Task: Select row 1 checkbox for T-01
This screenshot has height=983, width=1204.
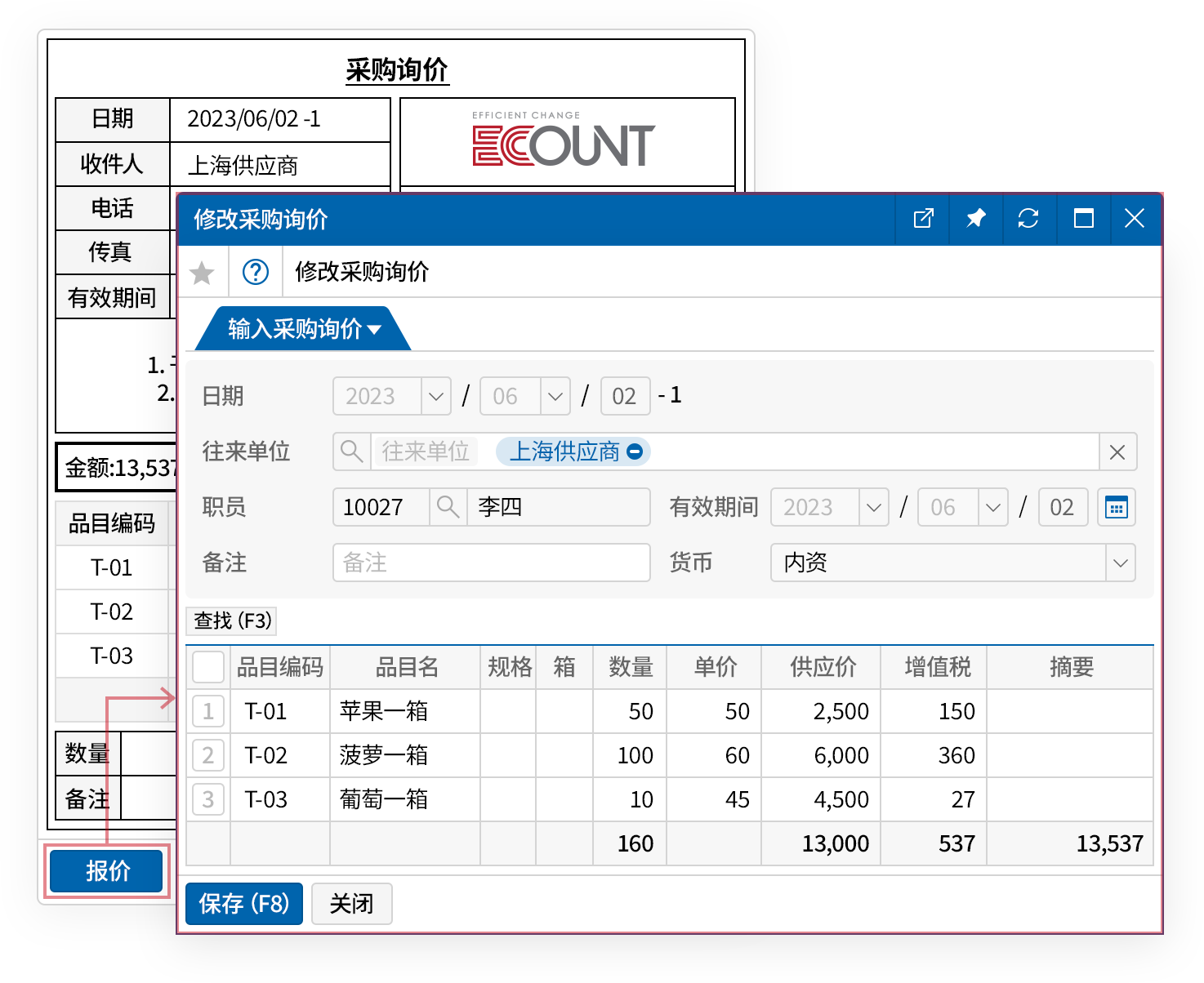Action: click(208, 711)
